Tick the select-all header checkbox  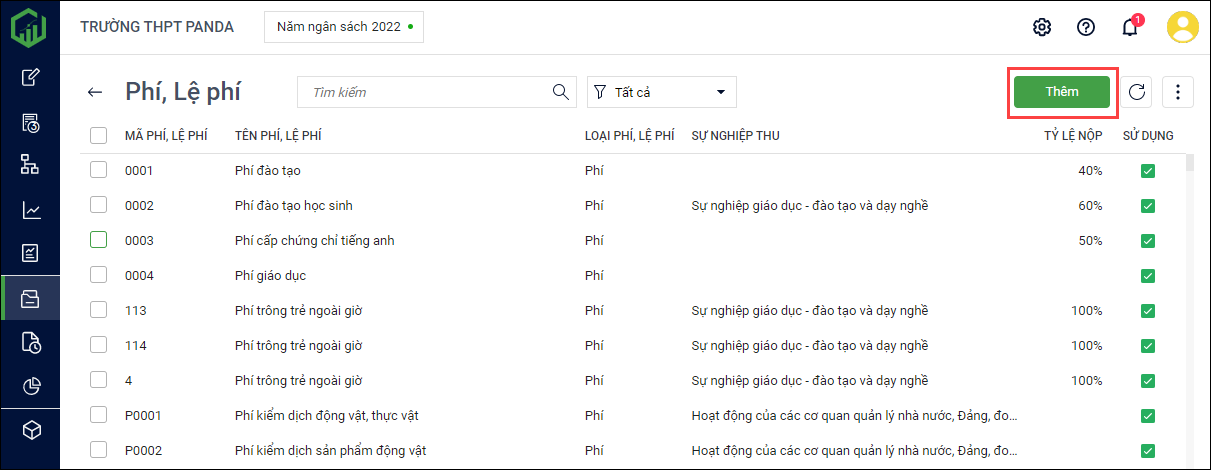click(98, 136)
